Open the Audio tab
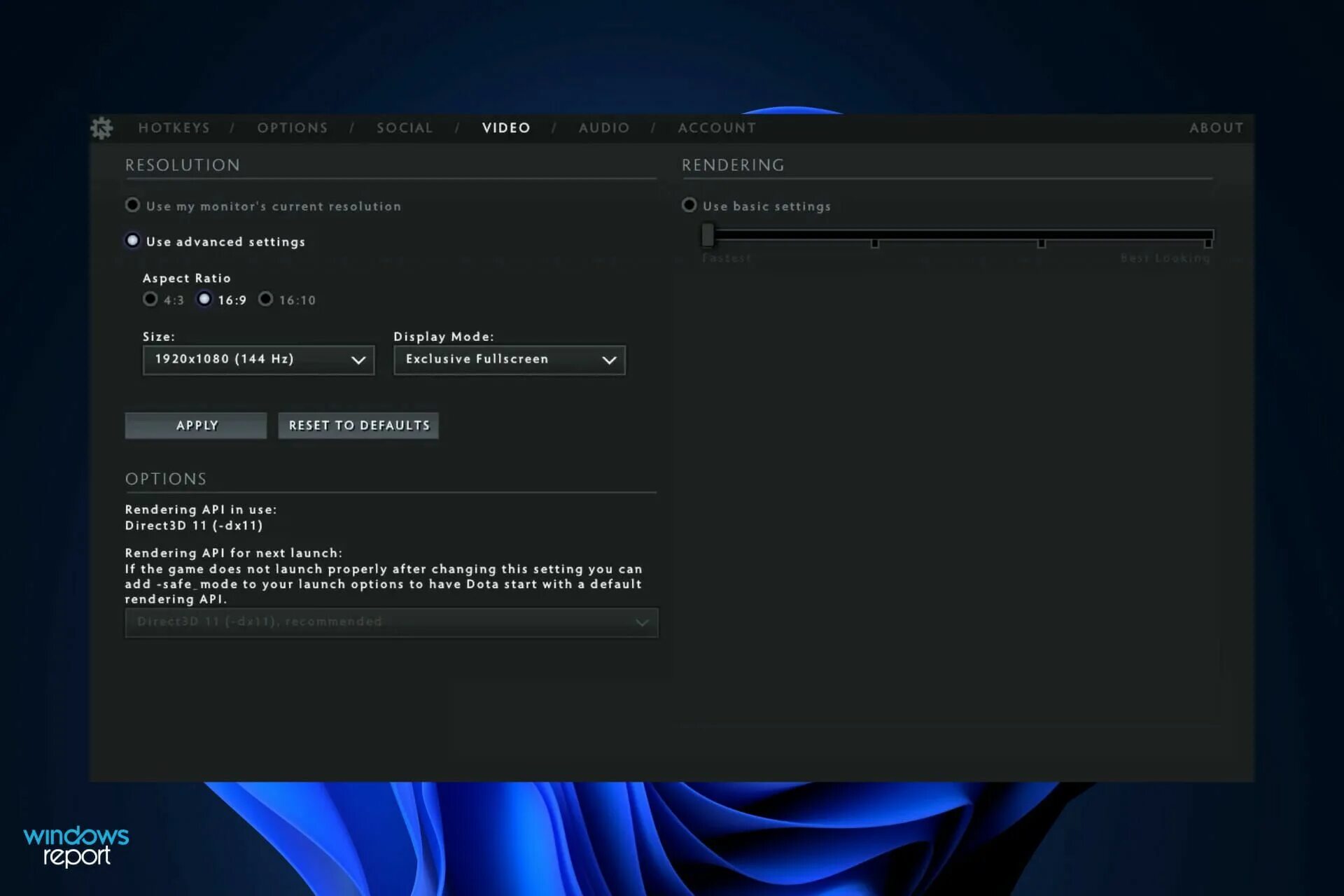 [x=604, y=128]
